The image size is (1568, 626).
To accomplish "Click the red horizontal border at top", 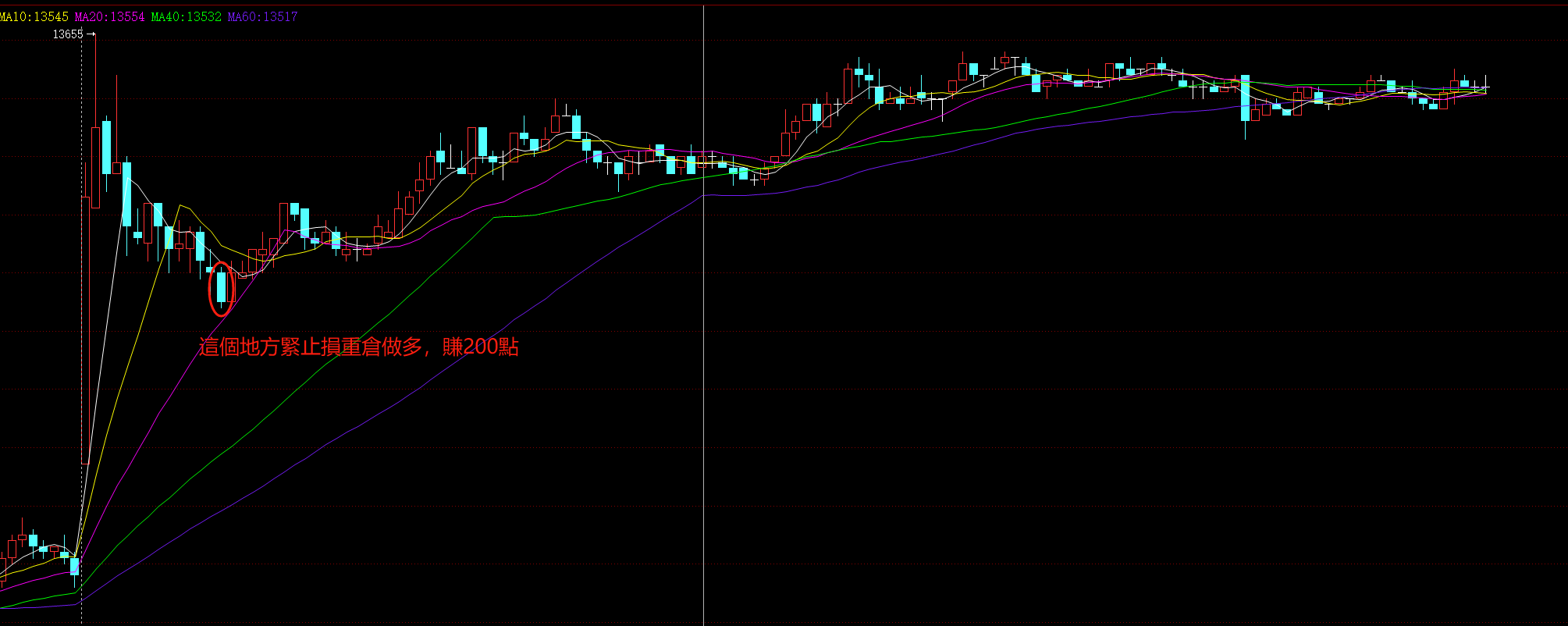I will tap(780, 5).
